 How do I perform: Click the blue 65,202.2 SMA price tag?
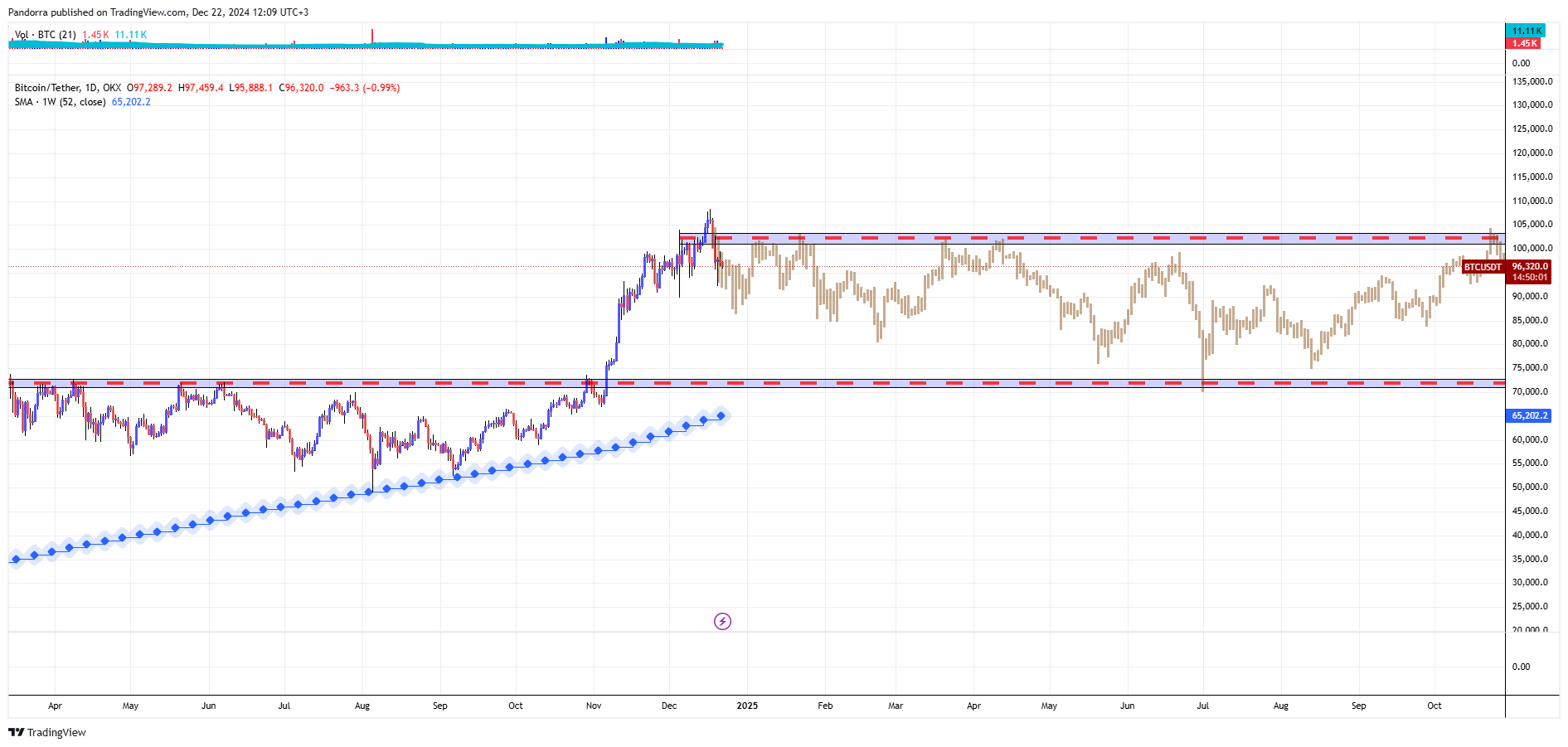(1528, 415)
